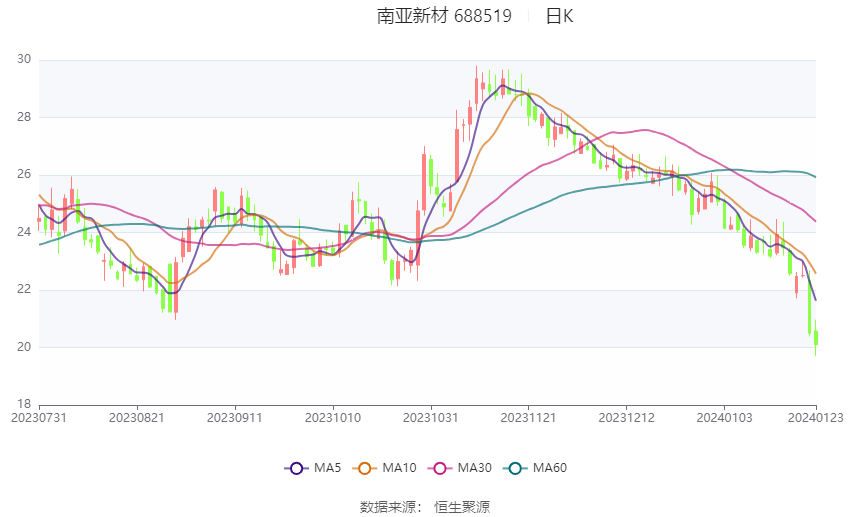The height and width of the screenshot is (517, 850).
Task: Hide the MA10 line using its legend text
Action: tap(399, 468)
